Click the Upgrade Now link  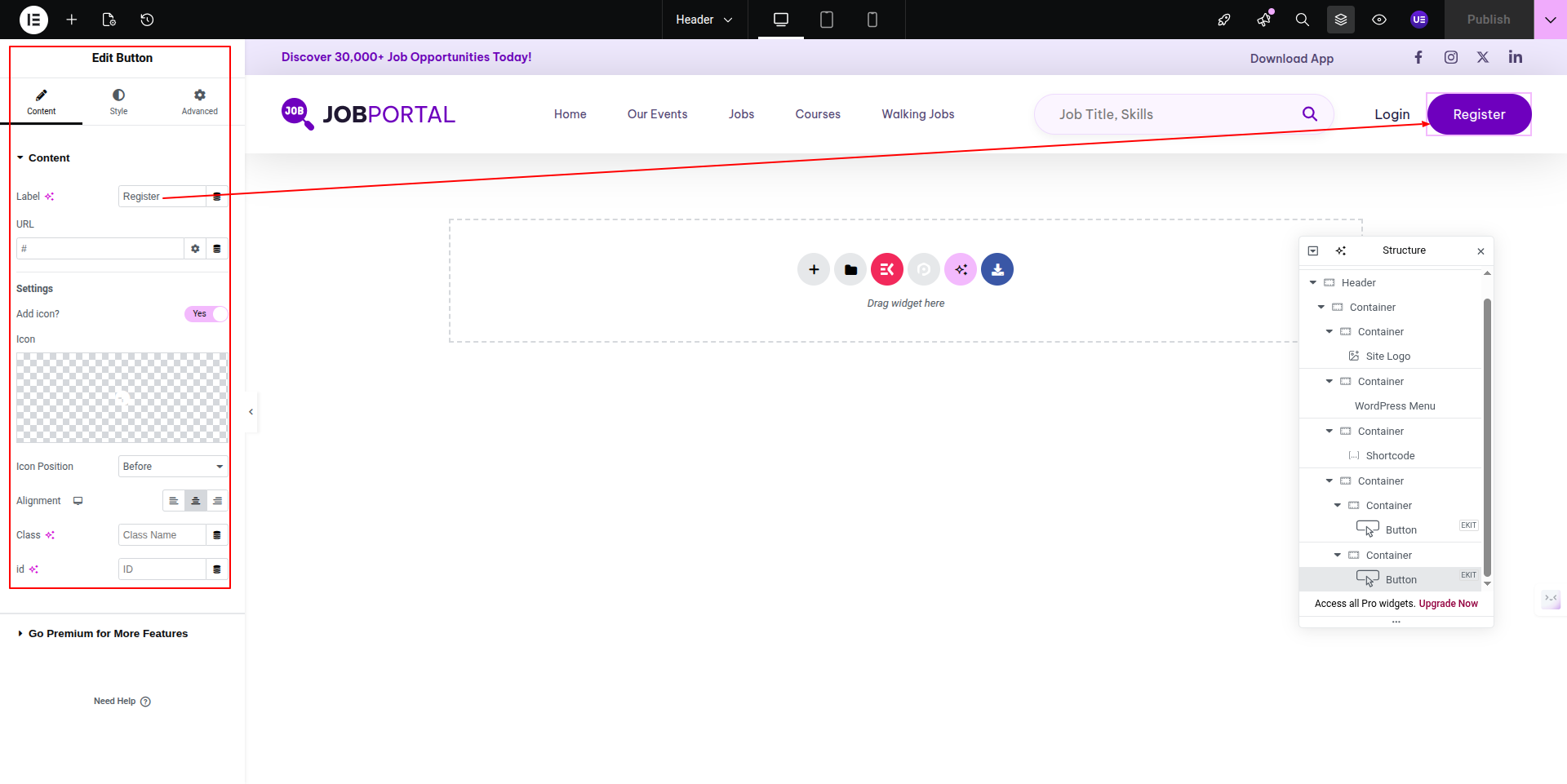pyautogui.click(x=1448, y=604)
